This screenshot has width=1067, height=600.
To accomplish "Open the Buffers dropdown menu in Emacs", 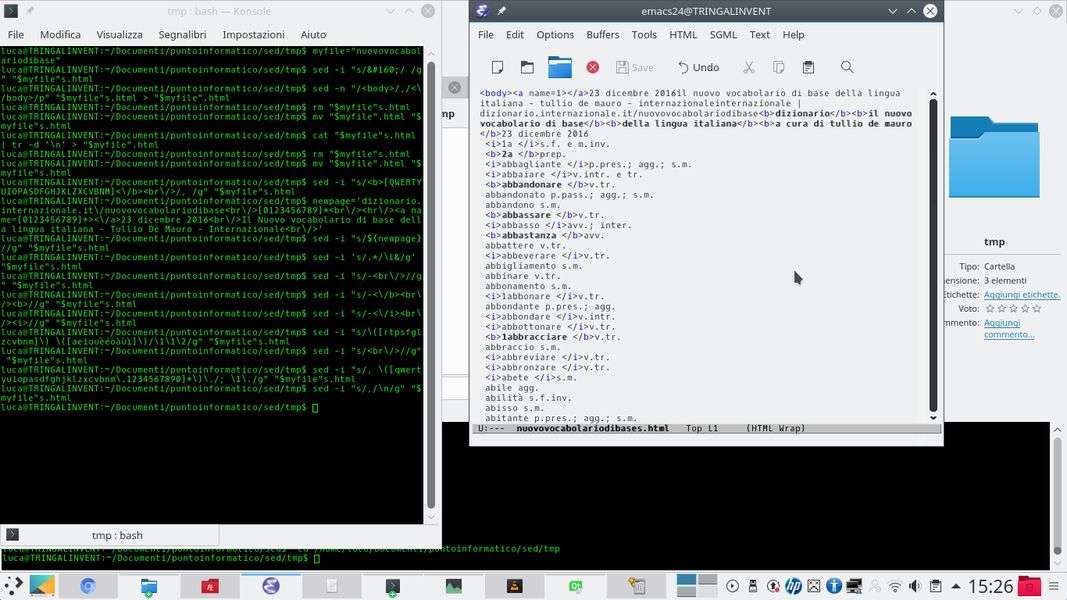I will coord(602,34).
